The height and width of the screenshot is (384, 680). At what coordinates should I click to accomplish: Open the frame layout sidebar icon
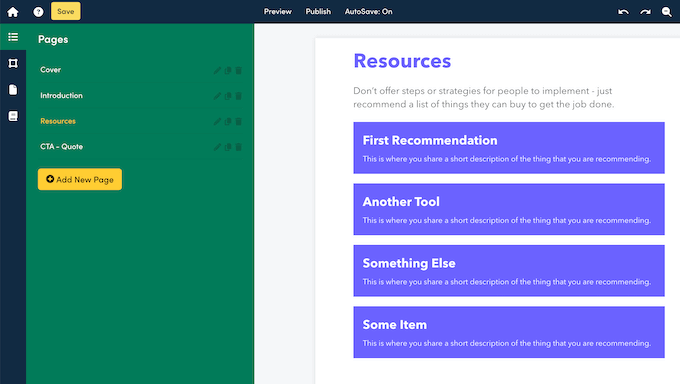[x=13, y=63]
